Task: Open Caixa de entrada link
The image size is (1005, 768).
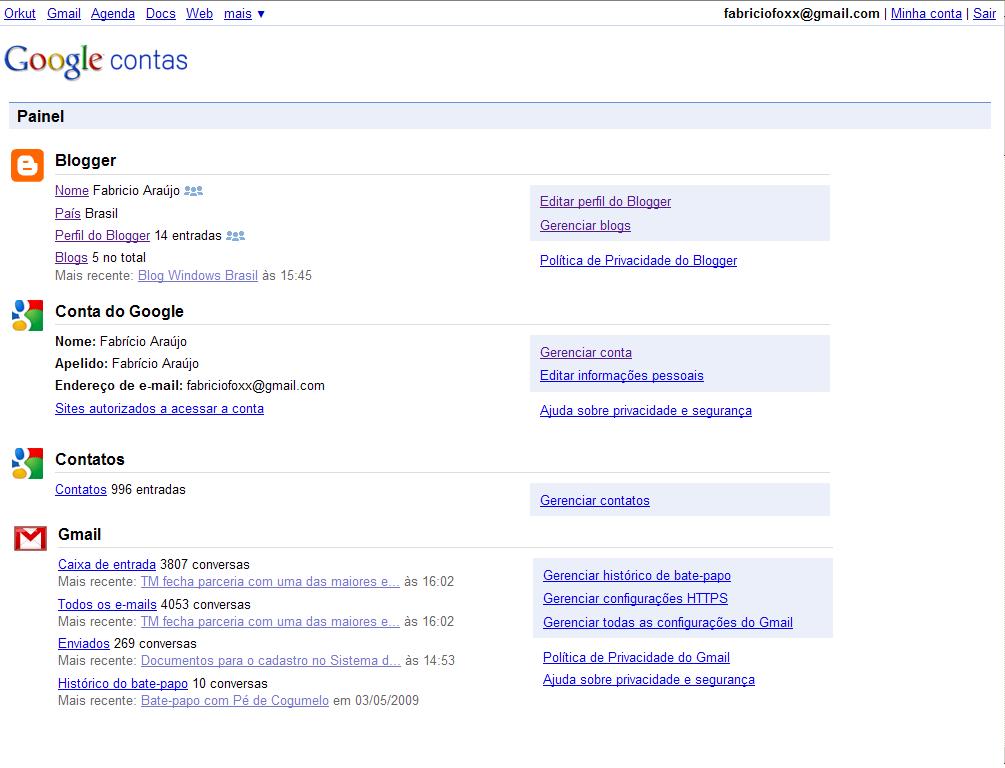Action: [x=107, y=565]
